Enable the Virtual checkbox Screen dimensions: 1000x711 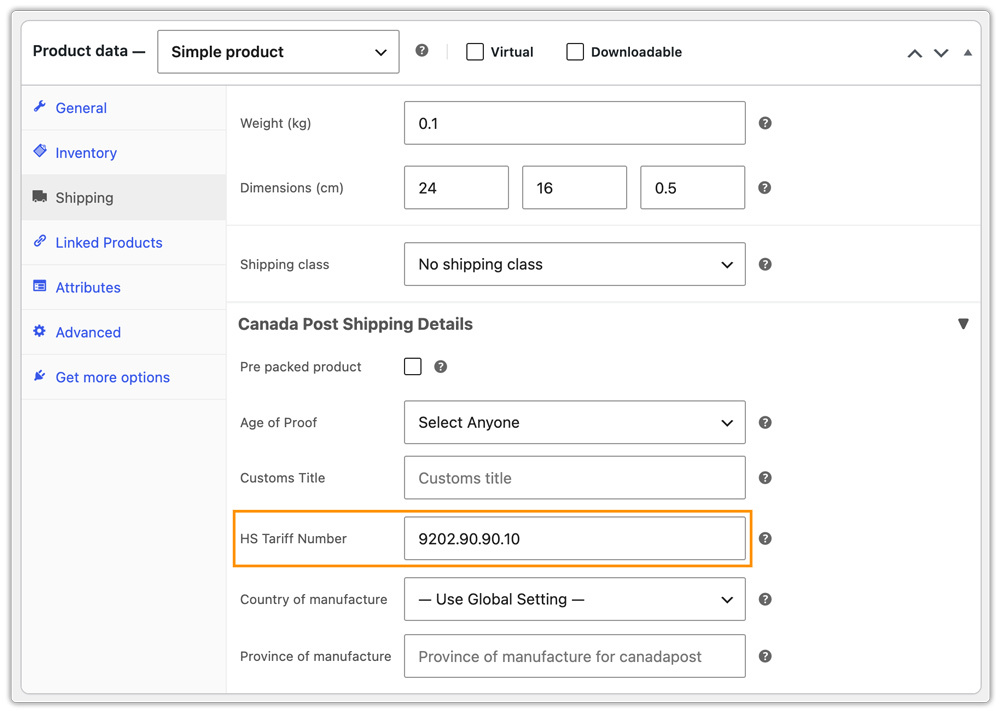(475, 52)
